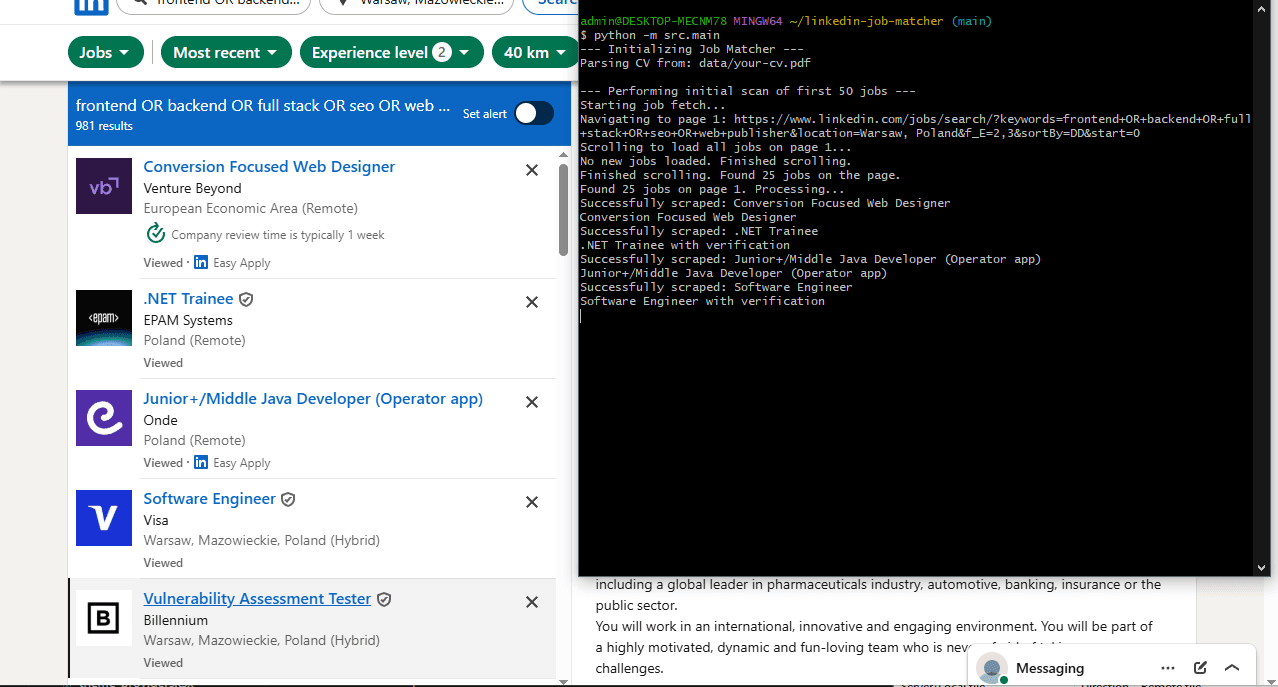Screen dimensions: 1278x687
Task: Click the company review time checkmark icon
Action: tap(155, 234)
